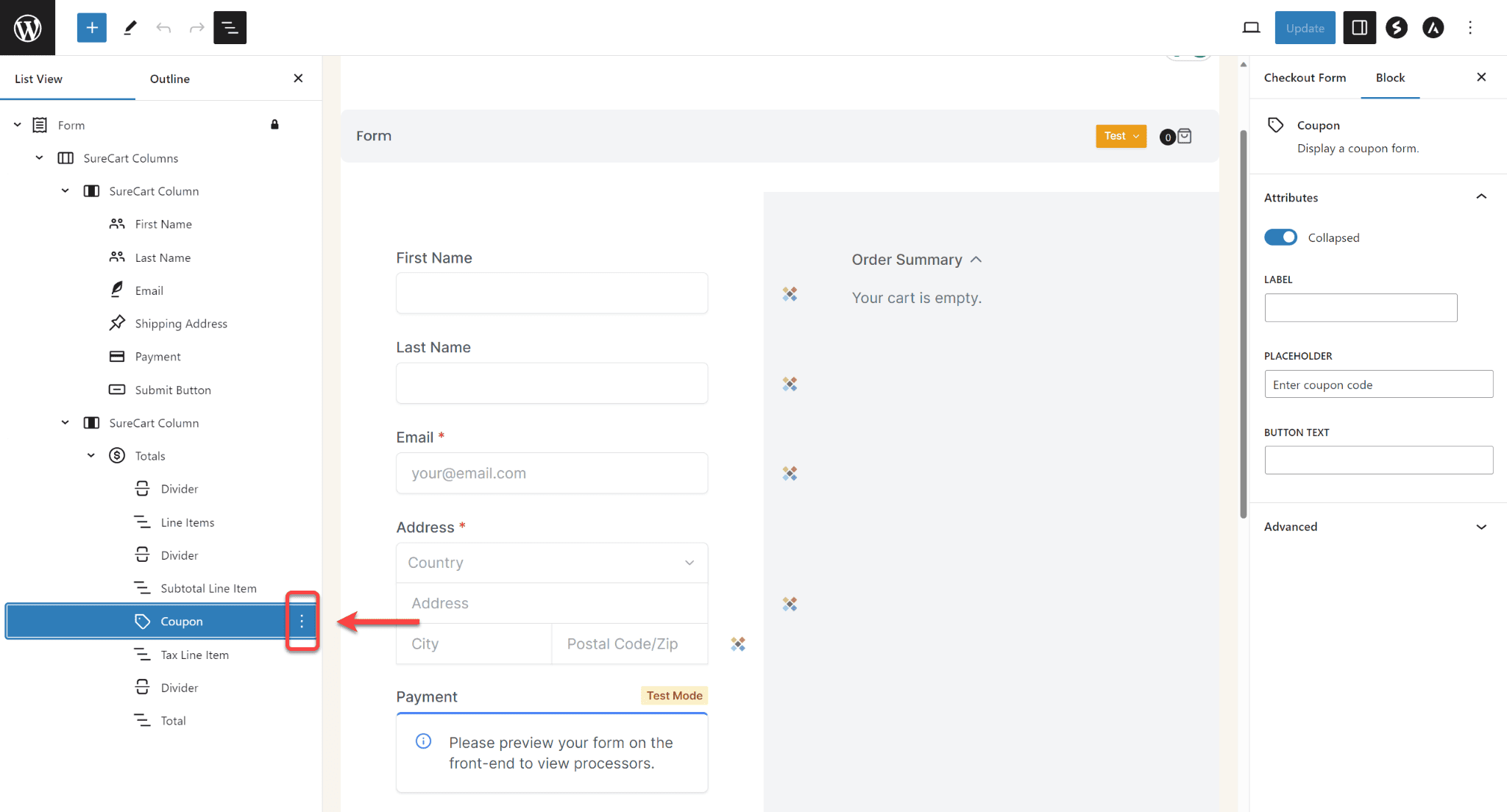Collapse the first SureCart Column chevron
1507x812 pixels.
click(x=65, y=191)
